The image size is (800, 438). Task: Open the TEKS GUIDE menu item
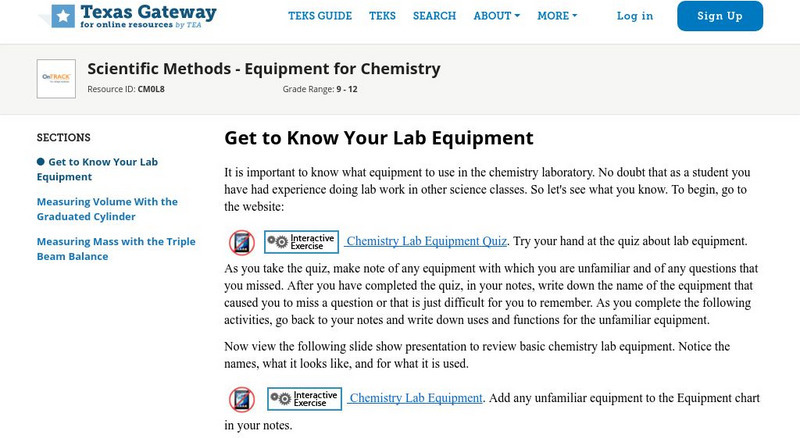point(320,16)
